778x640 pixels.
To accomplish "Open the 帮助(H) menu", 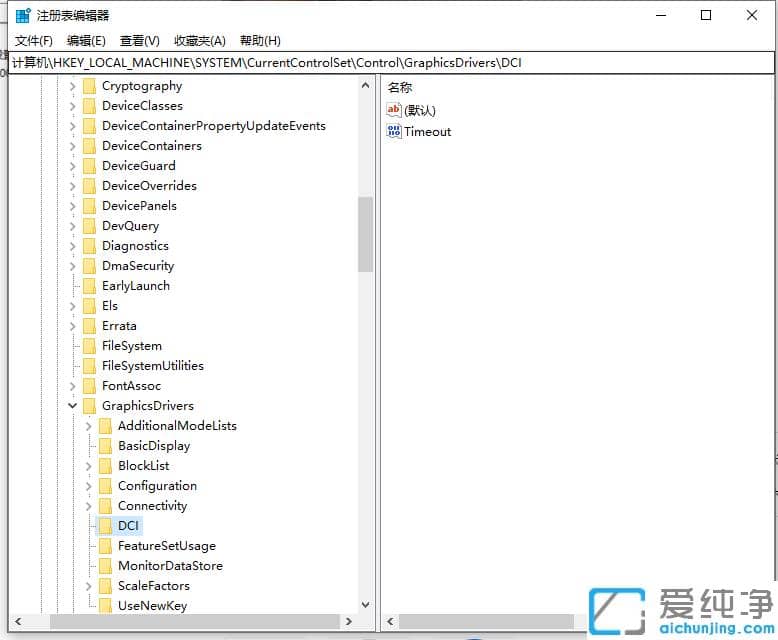I will coord(259,41).
